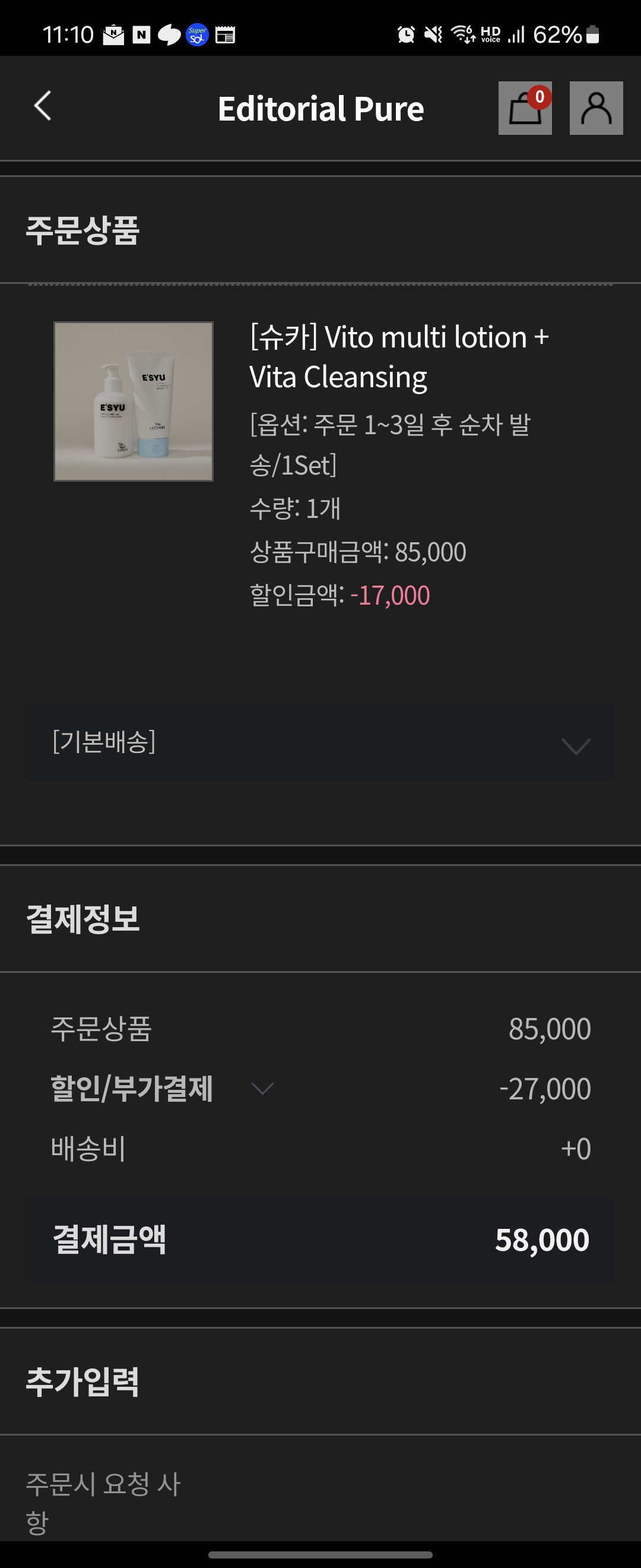This screenshot has width=641, height=1568.
Task: Tap the Vito multi lotion product title
Action: click(x=398, y=357)
